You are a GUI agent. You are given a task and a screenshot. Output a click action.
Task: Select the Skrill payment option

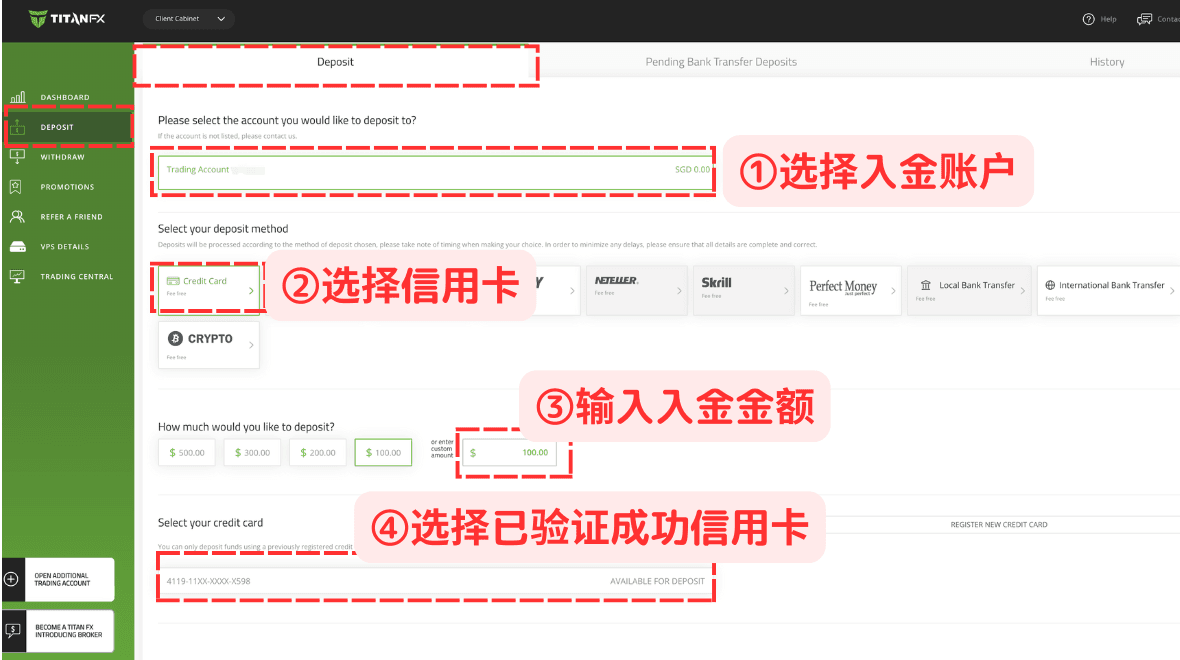743,290
